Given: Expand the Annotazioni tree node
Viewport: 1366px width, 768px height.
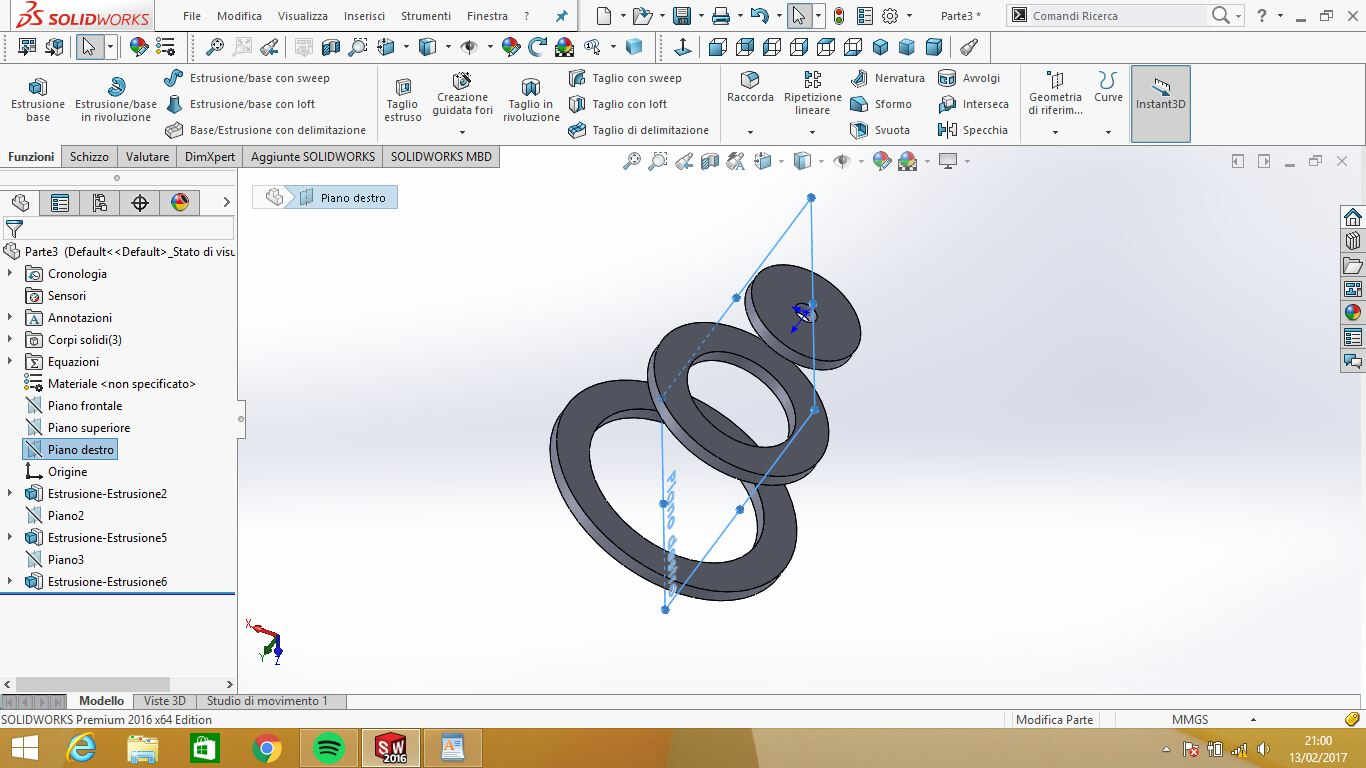Looking at the screenshot, I should tap(10, 318).
